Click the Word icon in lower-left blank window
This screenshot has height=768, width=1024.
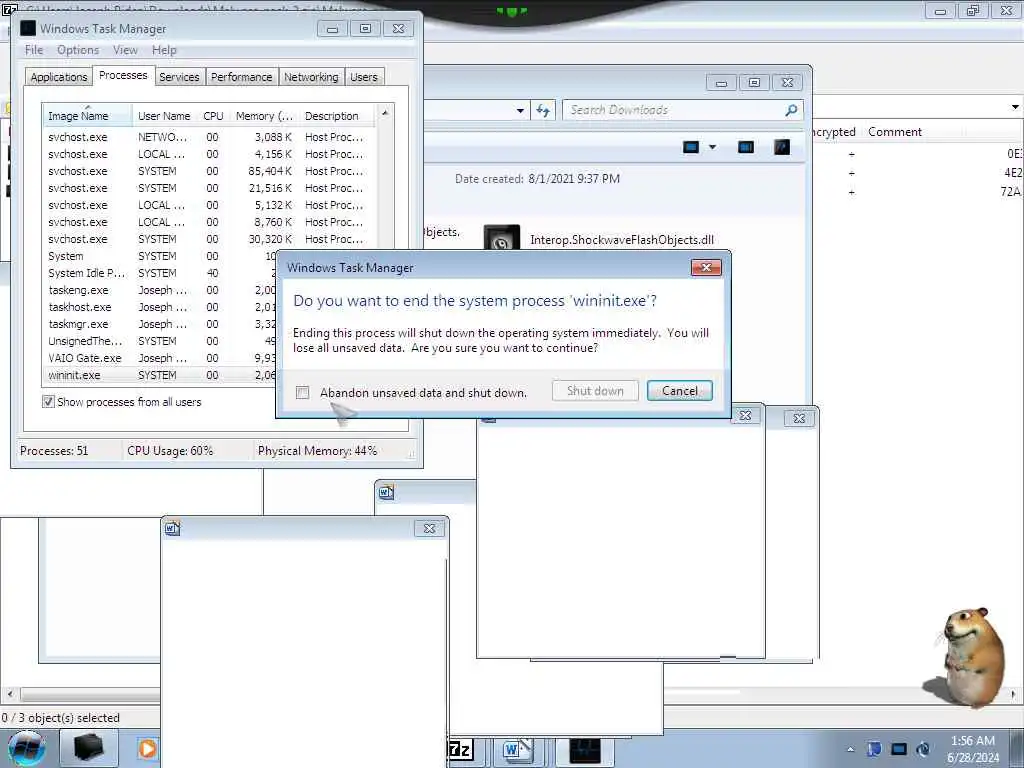click(172, 528)
